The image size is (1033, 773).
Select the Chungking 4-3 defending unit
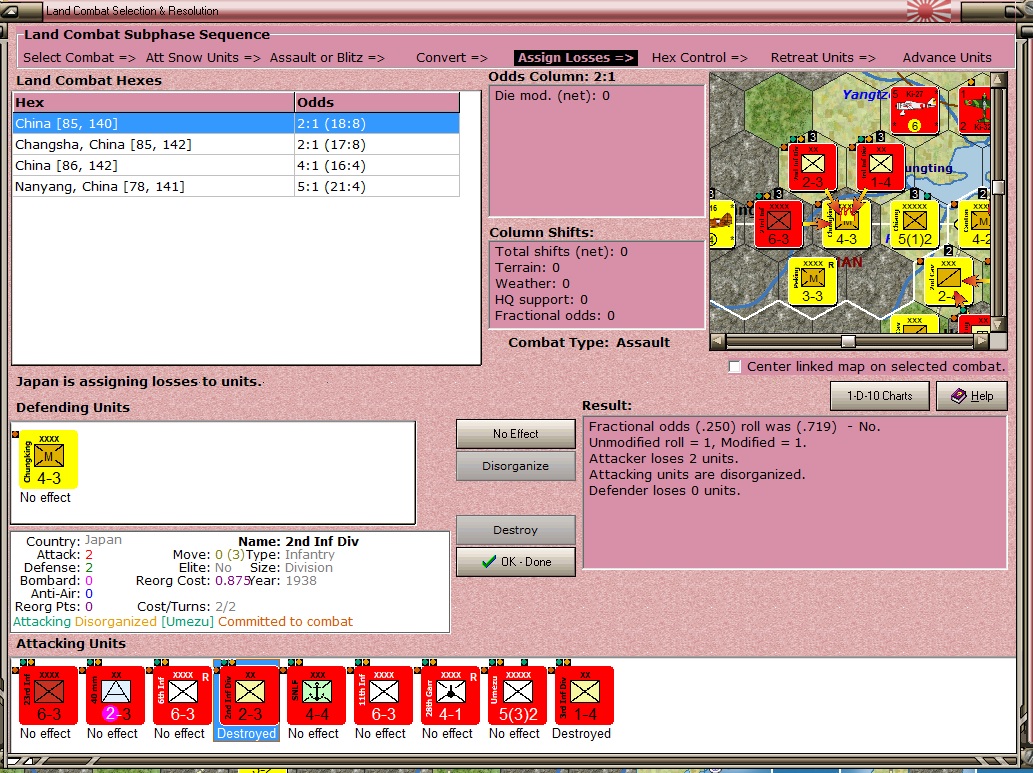(x=49, y=459)
